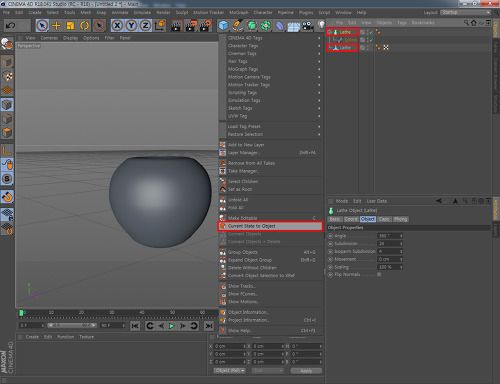This screenshot has height=384, width=500.
Task: Play the animation forward
Action: [x=171, y=326]
